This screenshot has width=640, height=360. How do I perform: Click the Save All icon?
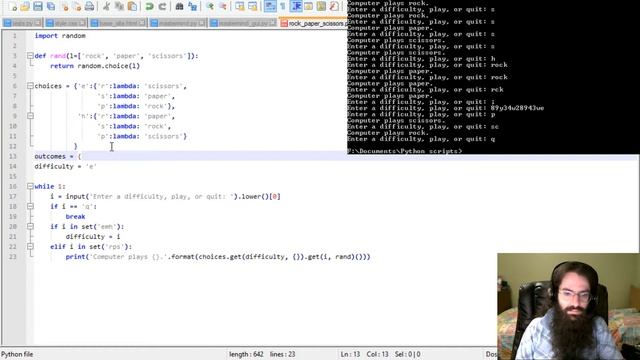[x=51, y=6]
